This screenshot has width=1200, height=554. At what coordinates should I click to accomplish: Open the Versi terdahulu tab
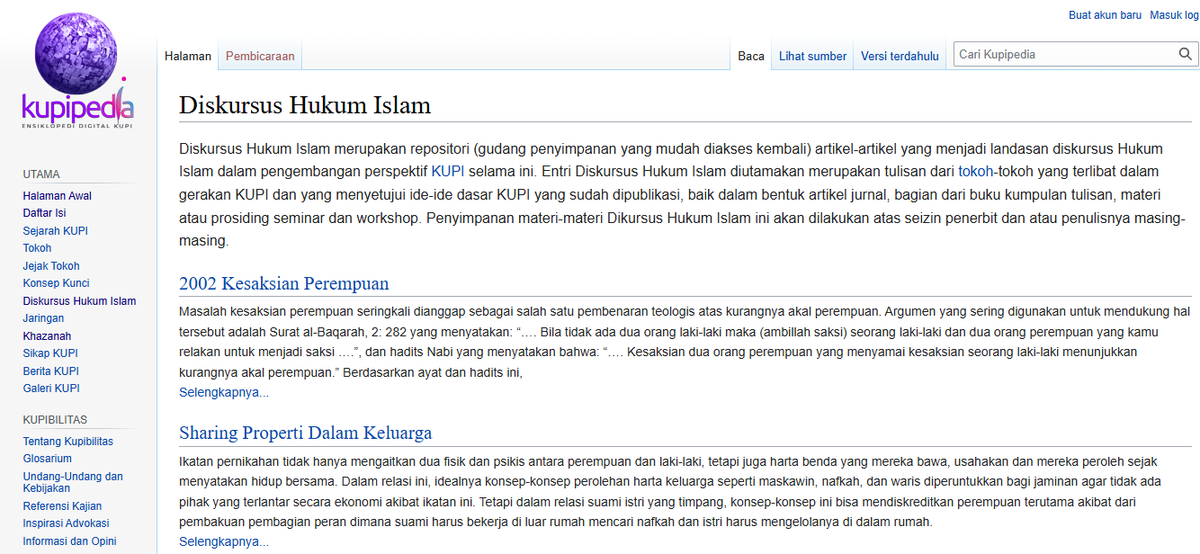900,56
